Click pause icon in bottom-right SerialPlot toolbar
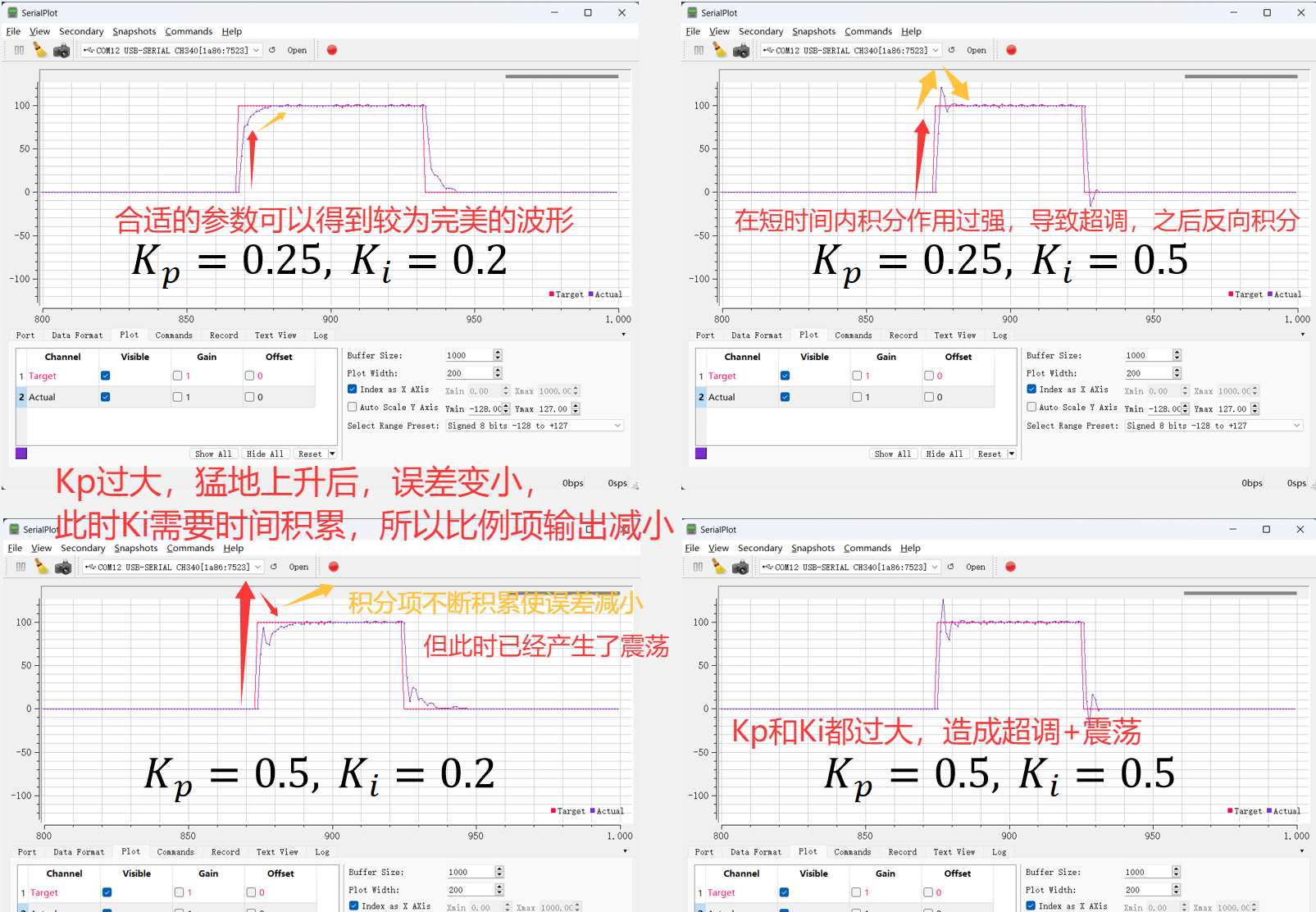 point(698,567)
